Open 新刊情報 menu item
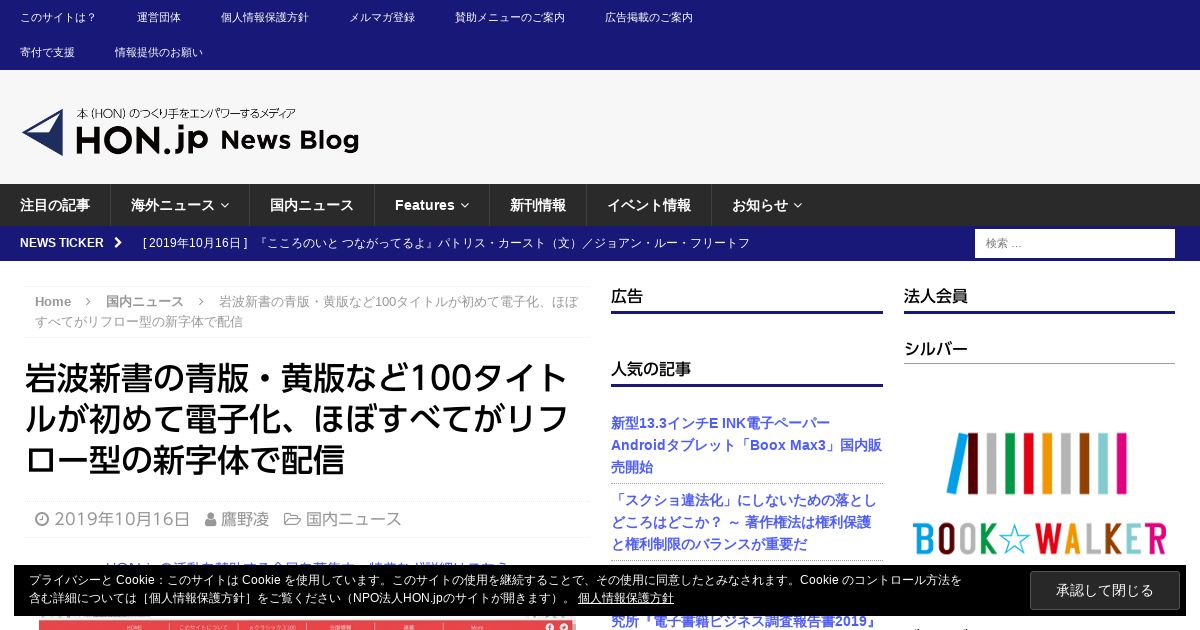The width and height of the screenshot is (1200, 630). 538,205
